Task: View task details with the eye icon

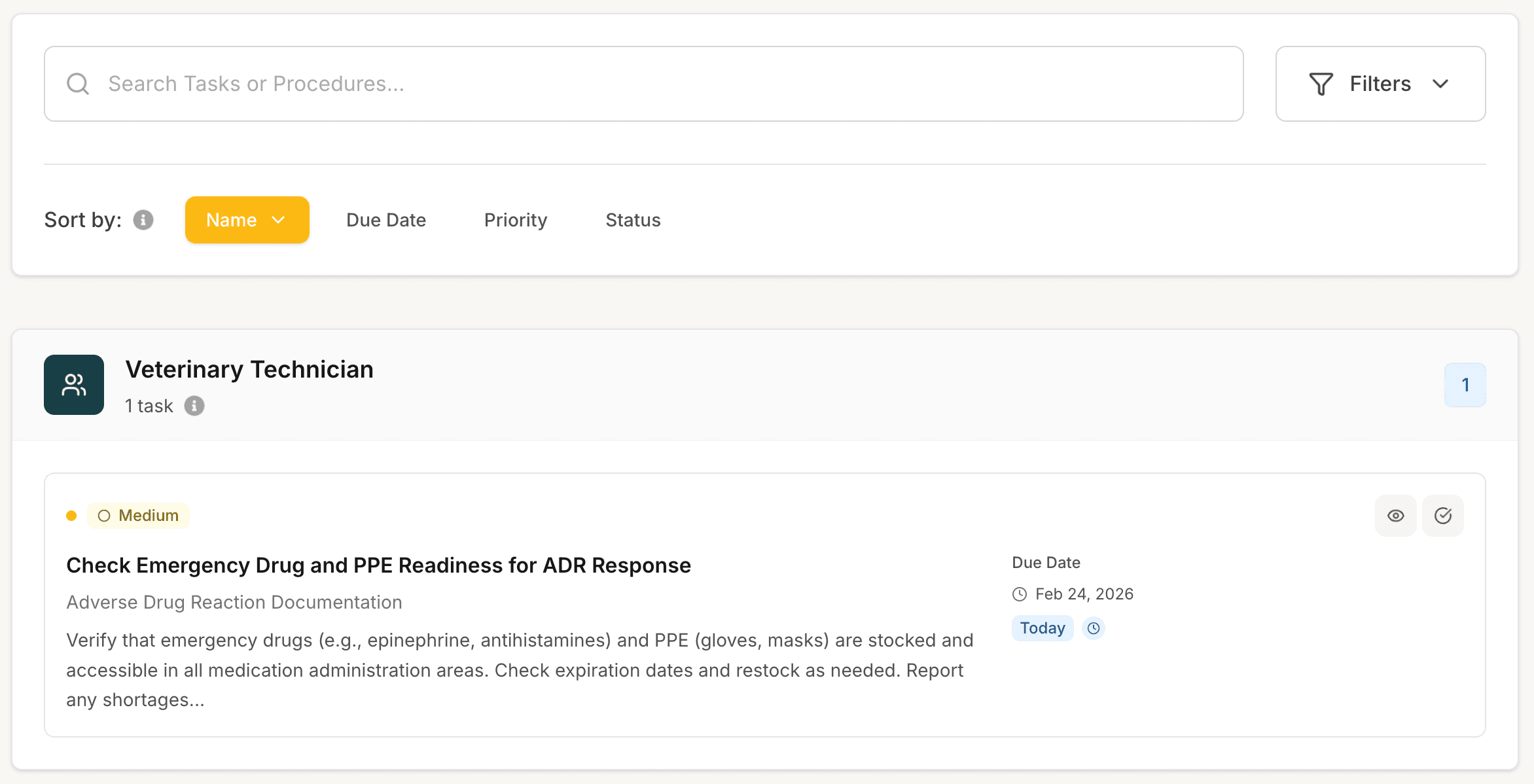Action: coord(1395,516)
